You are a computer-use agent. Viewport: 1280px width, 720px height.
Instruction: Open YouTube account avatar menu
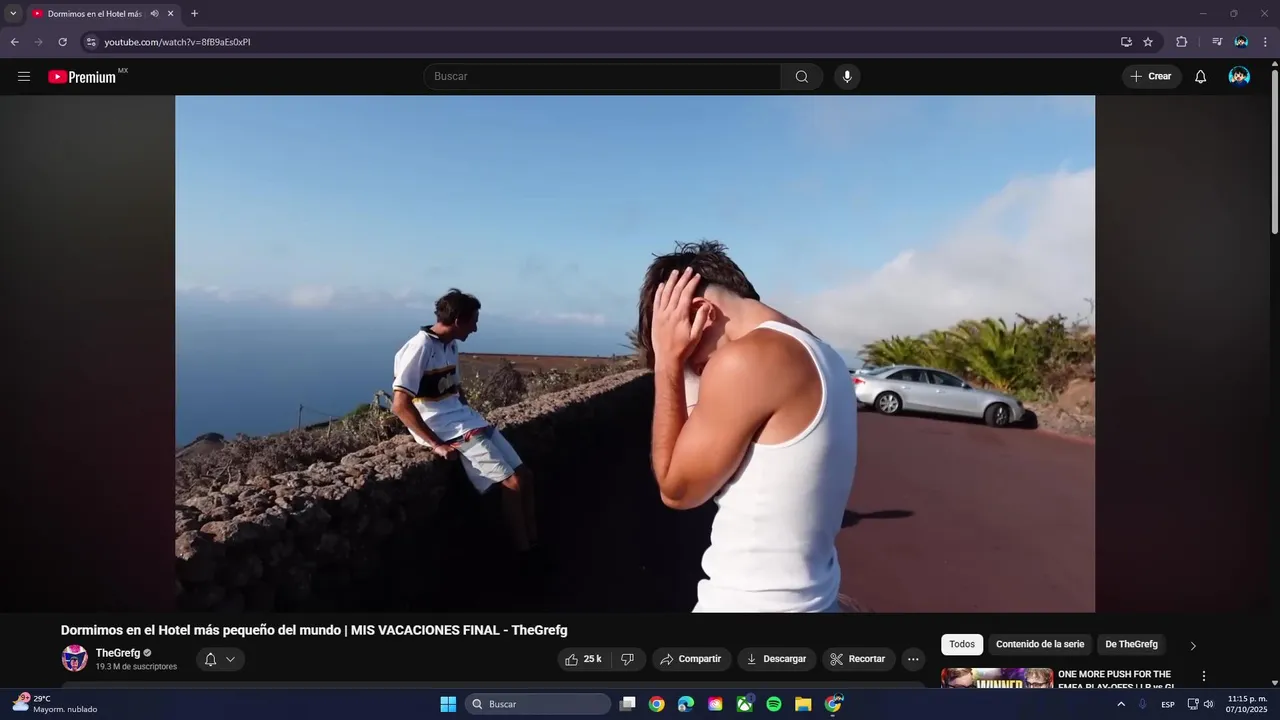pyautogui.click(x=1239, y=77)
